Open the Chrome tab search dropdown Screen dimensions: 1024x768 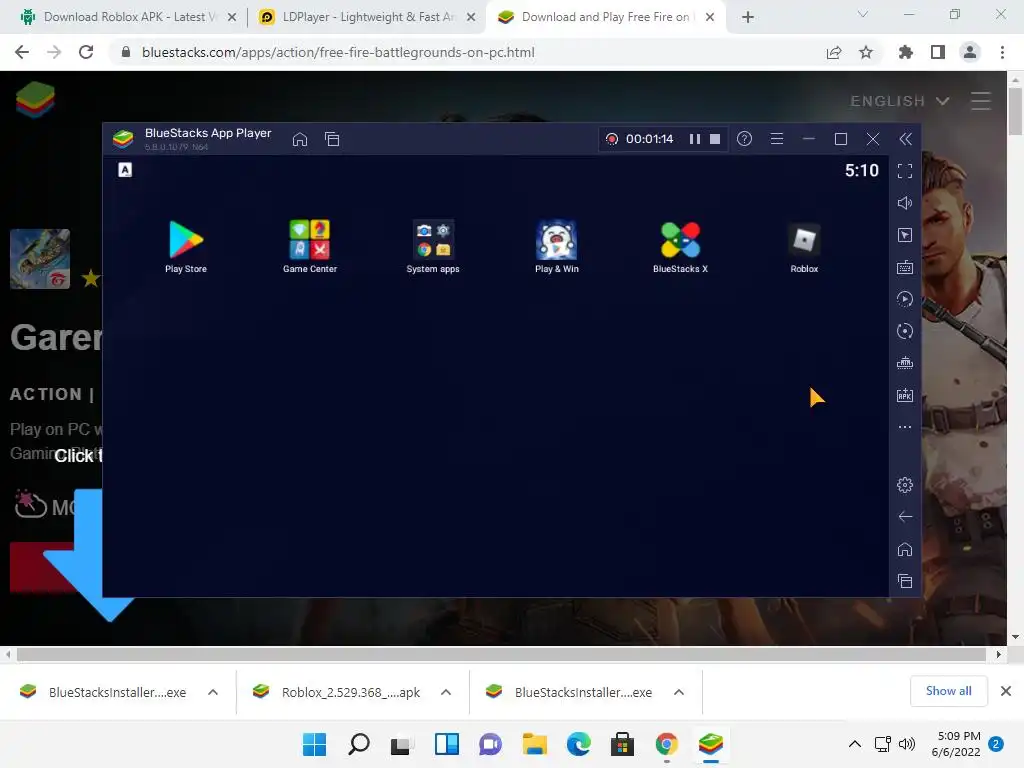pyautogui.click(x=863, y=14)
